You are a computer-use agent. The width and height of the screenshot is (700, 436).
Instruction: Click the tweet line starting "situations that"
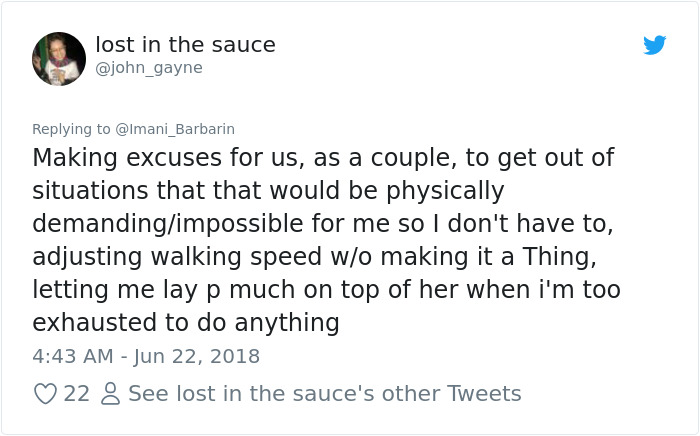coord(268,191)
